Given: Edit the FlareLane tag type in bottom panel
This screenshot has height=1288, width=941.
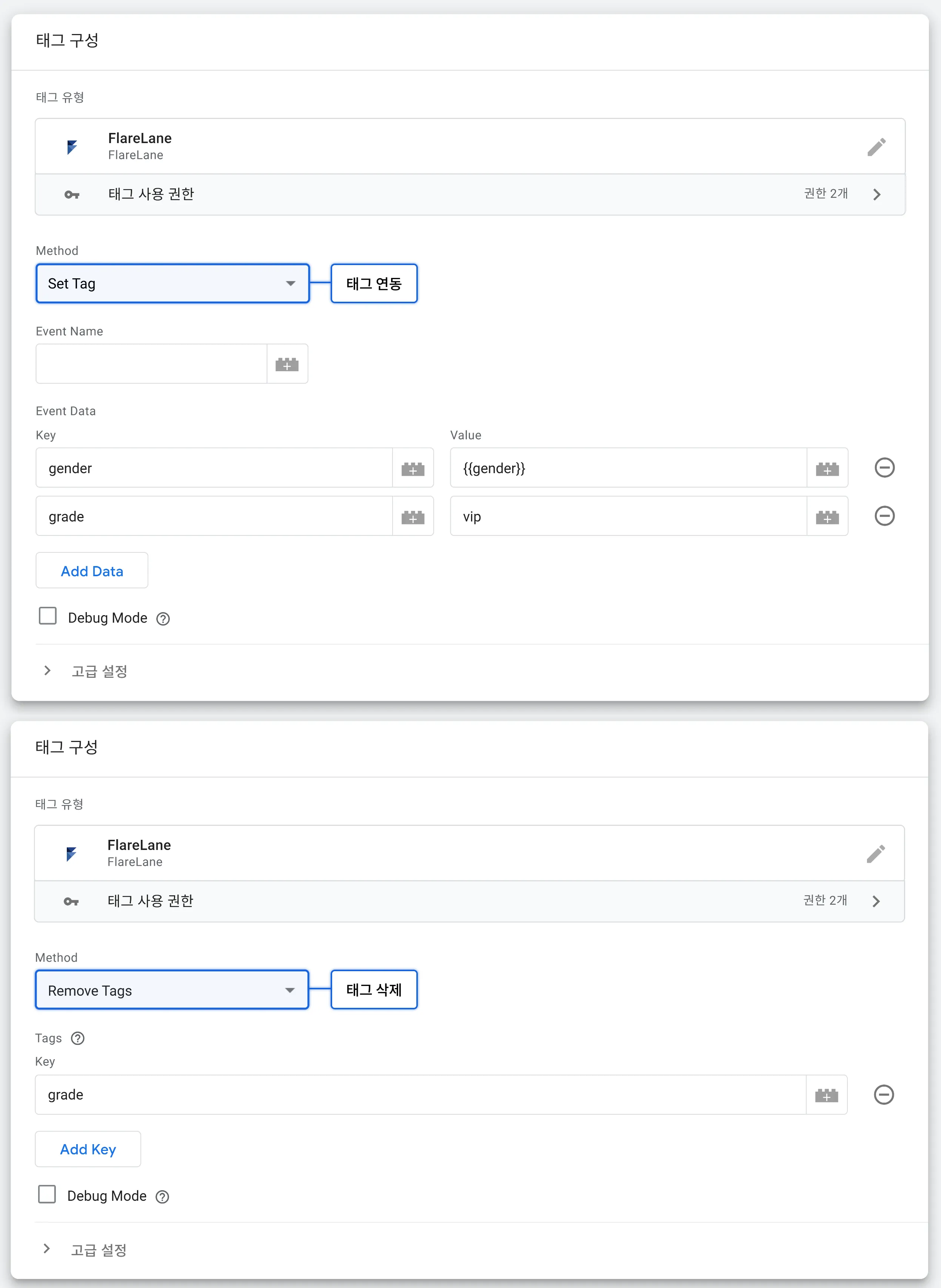Looking at the screenshot, I should tap(875, 854).
